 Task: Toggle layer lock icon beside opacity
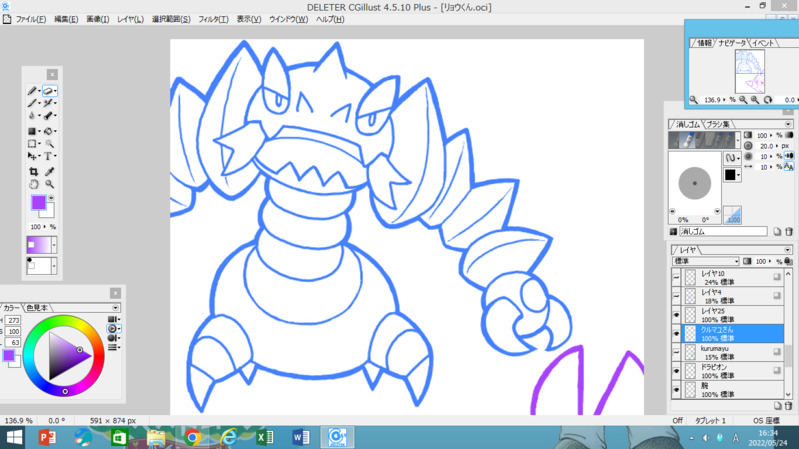789,261
